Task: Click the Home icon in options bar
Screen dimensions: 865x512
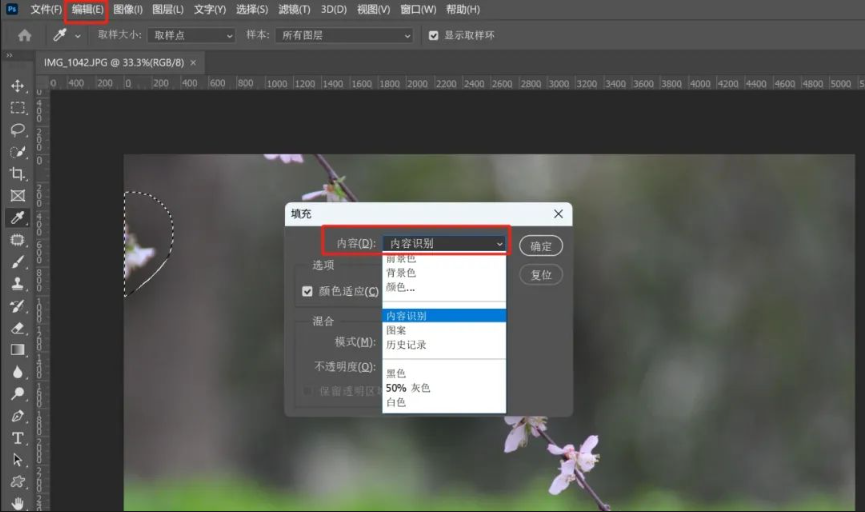Action: click(x=24, y=35)
